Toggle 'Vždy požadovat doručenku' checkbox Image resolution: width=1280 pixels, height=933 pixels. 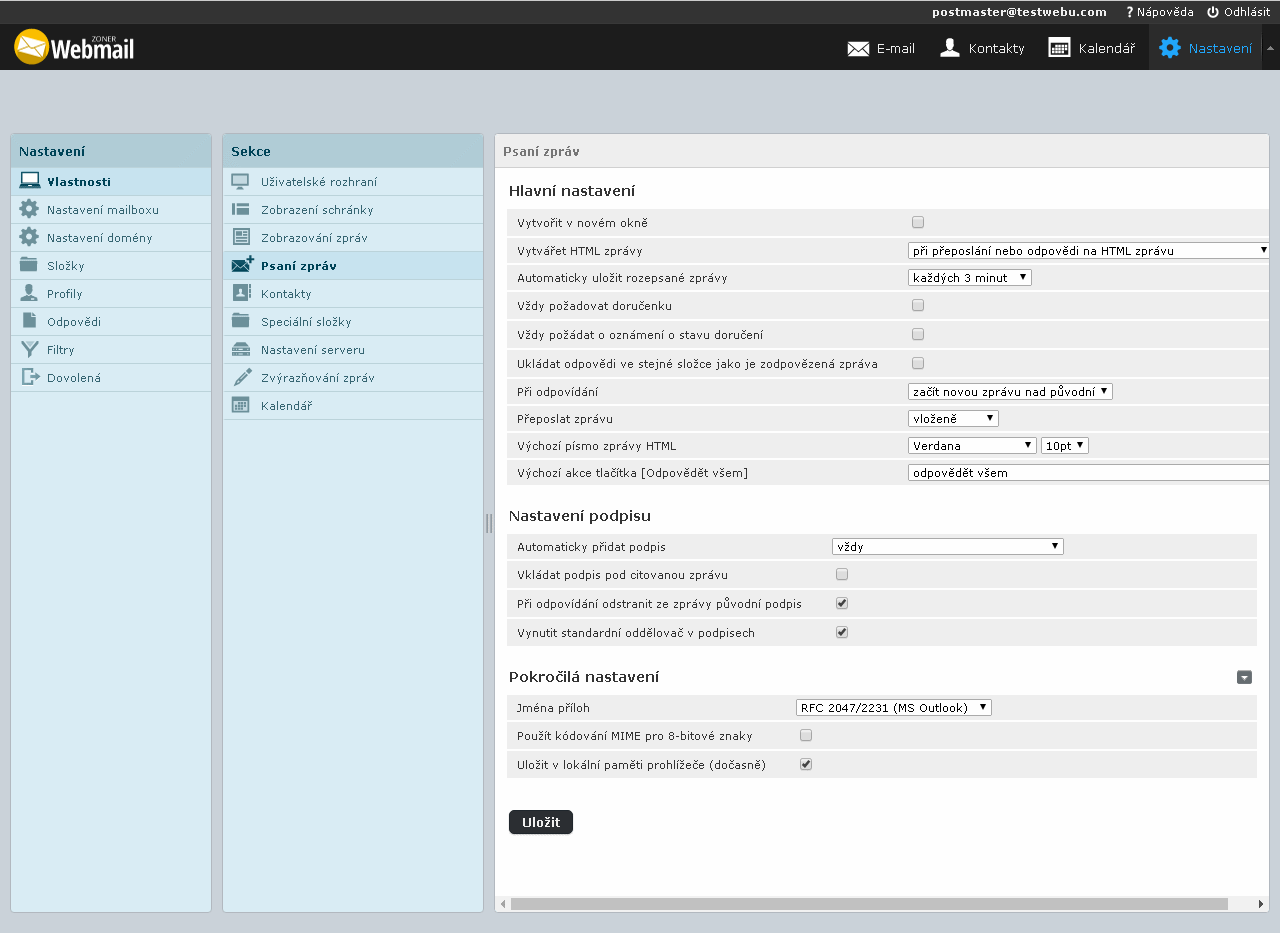(918, 305)
